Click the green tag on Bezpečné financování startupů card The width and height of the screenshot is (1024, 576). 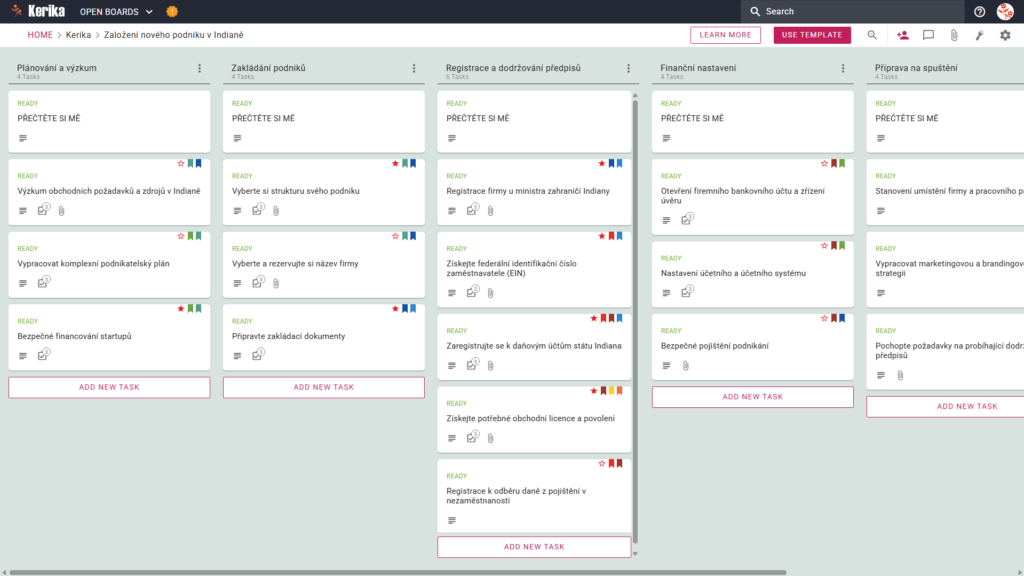click(191, 308)
